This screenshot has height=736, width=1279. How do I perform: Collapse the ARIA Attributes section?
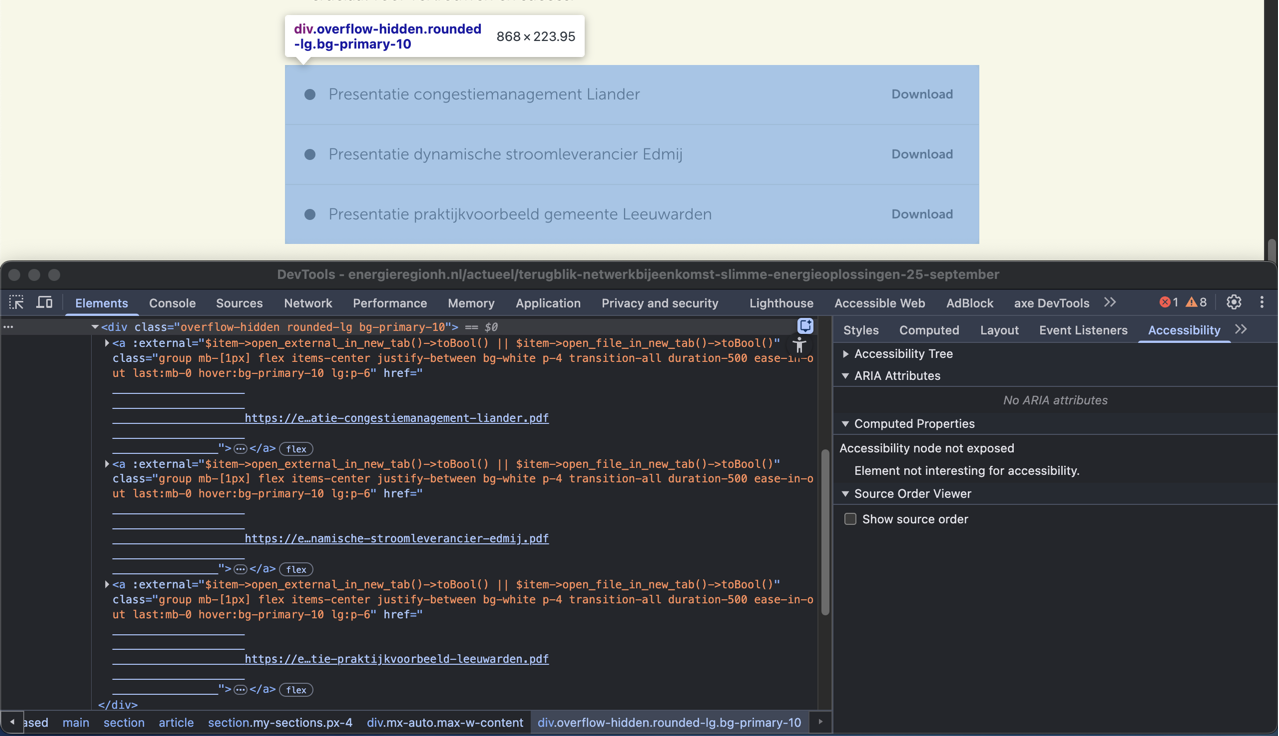coord(846,376)
